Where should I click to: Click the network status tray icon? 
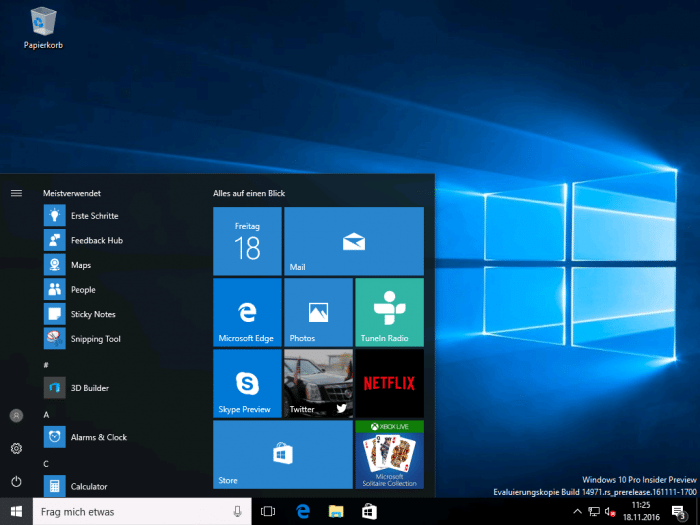click(594, 512)
